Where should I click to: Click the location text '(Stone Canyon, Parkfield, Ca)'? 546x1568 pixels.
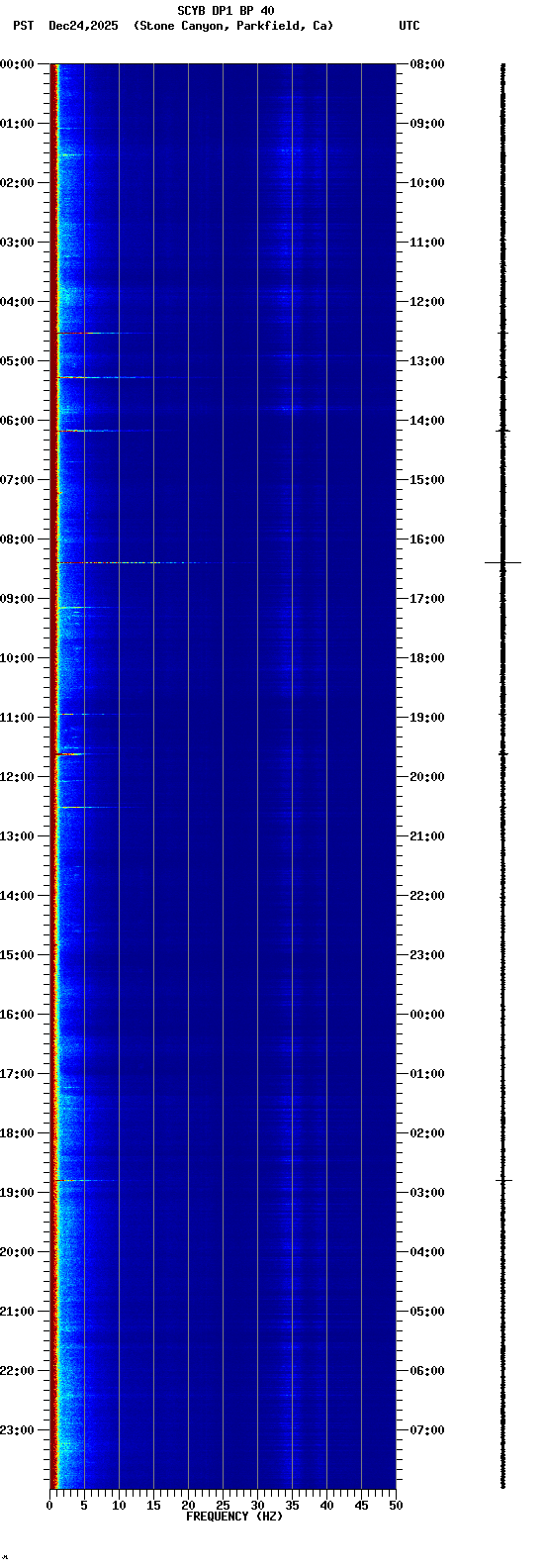(233, 26)
